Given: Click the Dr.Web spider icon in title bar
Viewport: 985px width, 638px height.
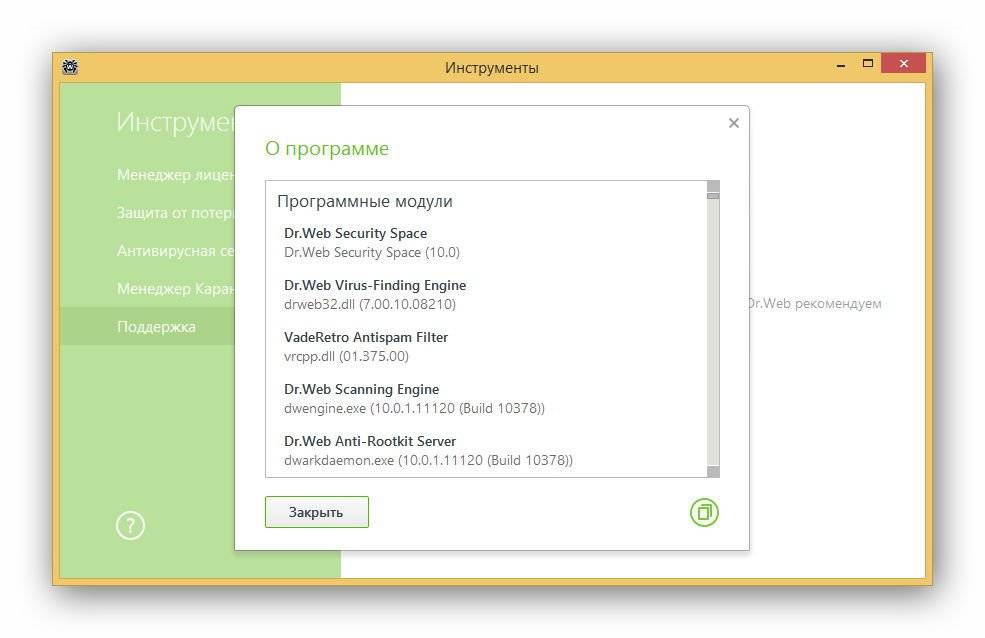Looking at the screenshot, I should click(x=70, y=67).
